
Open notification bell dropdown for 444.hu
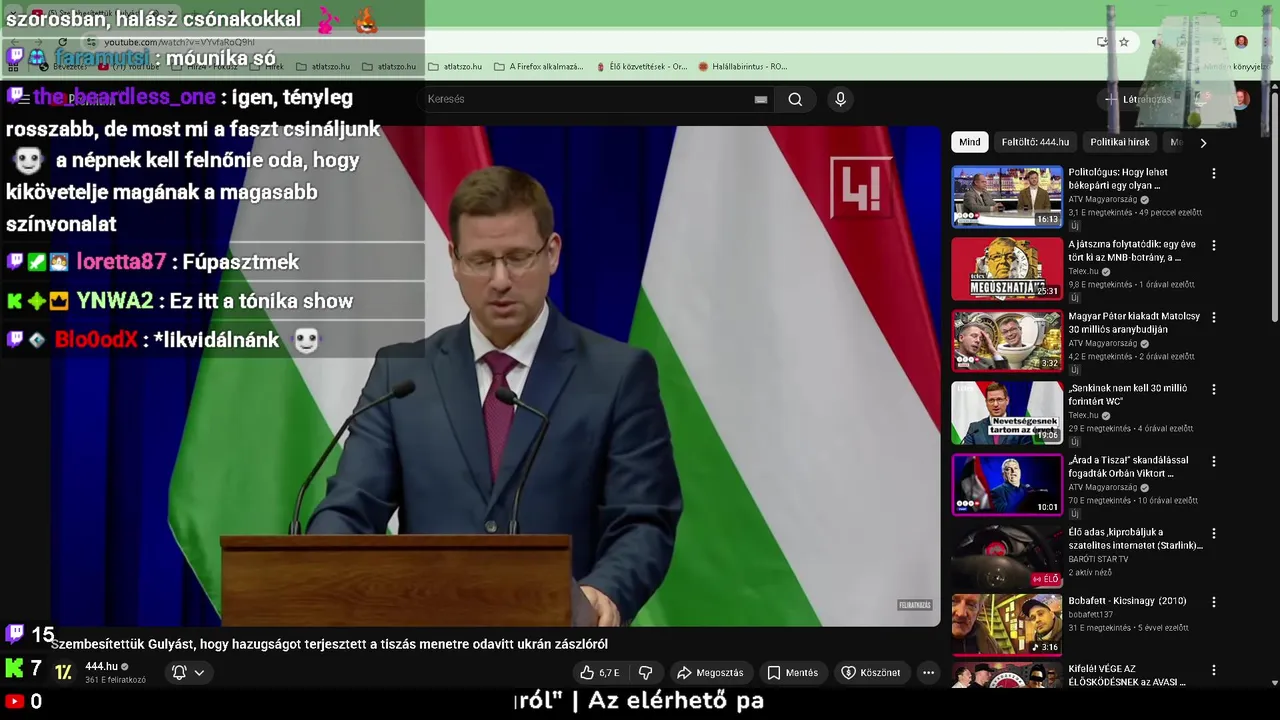[189, 673]
